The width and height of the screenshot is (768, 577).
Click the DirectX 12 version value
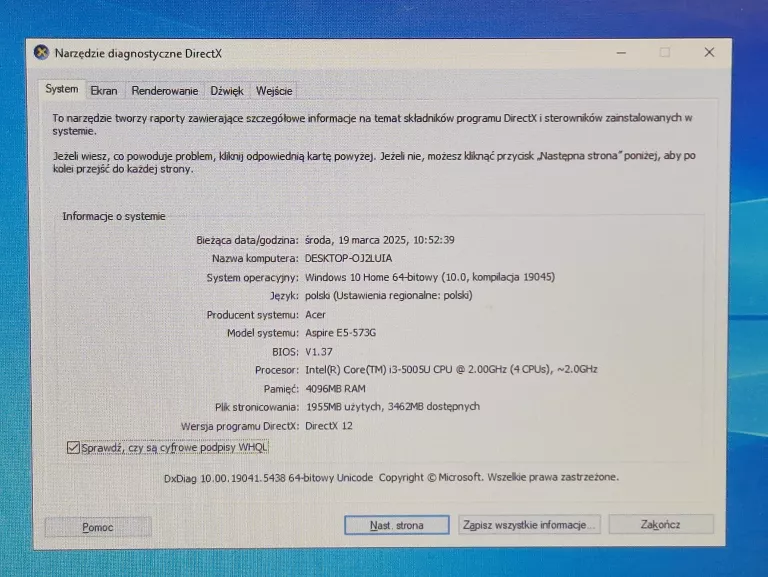tap(329, 426)
